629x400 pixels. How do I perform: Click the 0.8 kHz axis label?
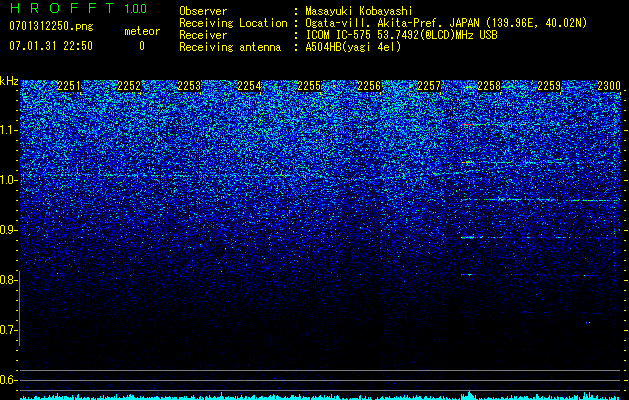click(8, 280)
